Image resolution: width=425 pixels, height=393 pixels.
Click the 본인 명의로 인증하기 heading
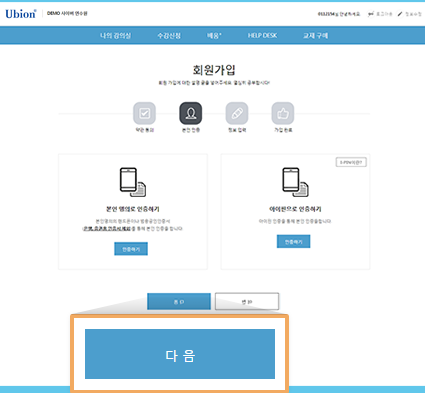tap(133, 209)
